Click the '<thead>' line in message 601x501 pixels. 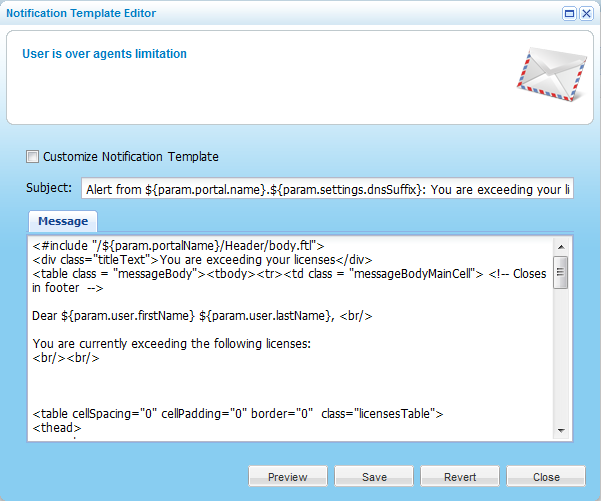57,428
